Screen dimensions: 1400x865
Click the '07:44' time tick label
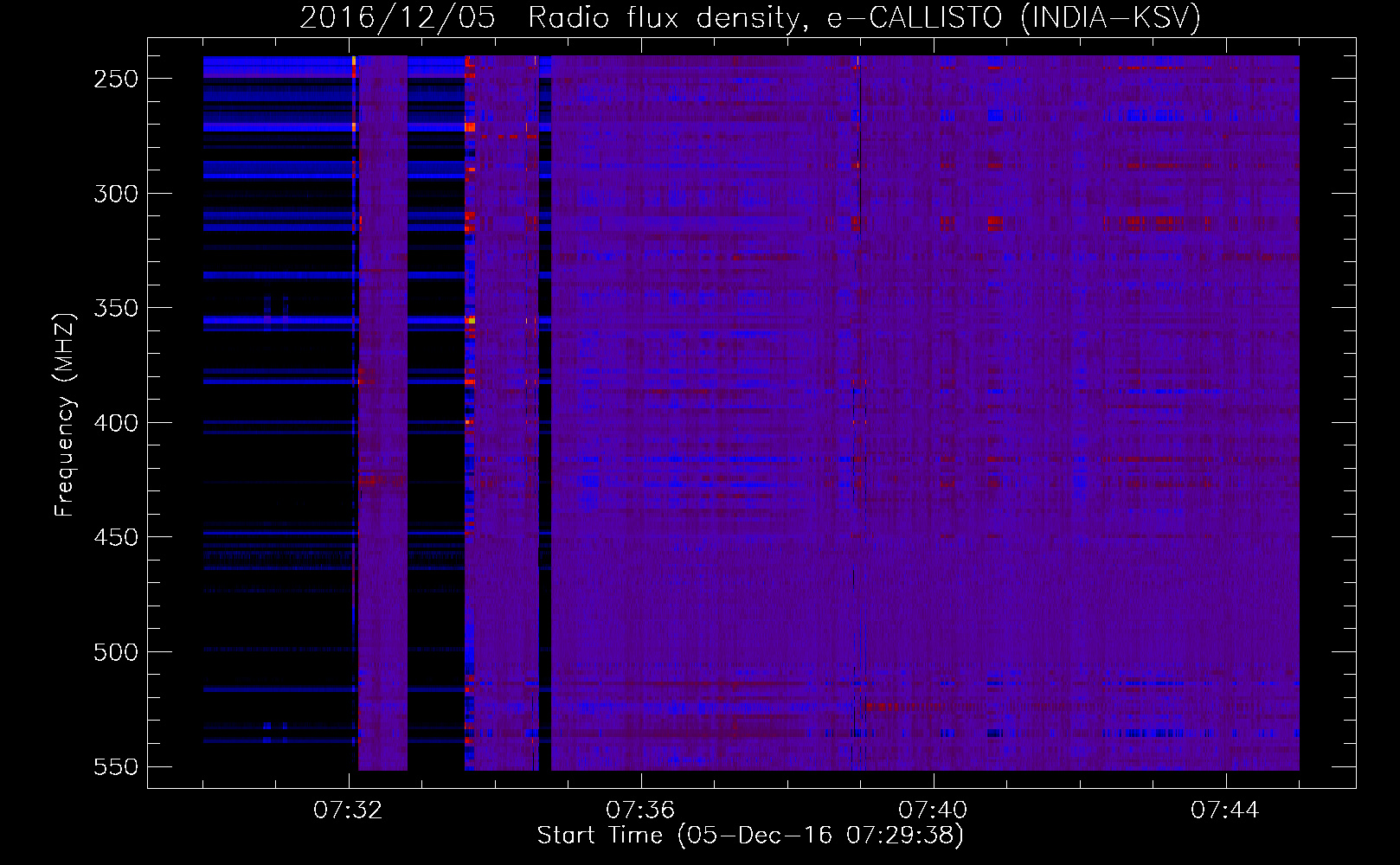(1225, 810)
